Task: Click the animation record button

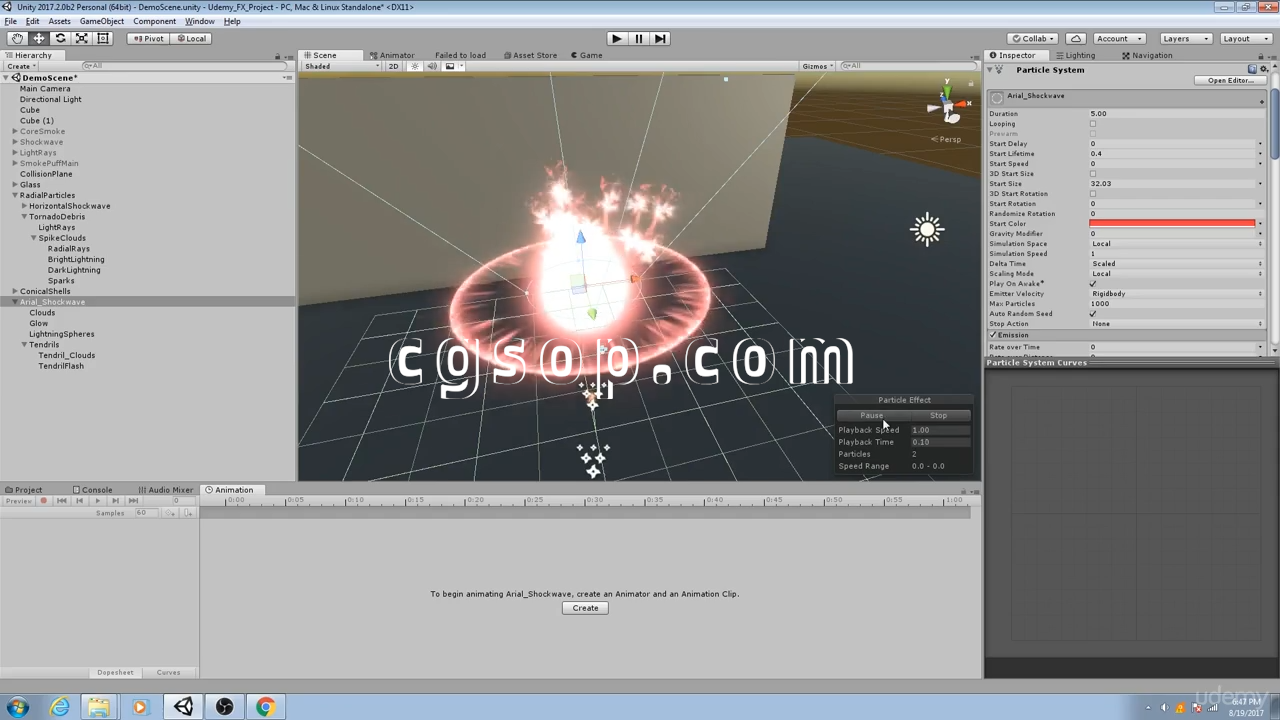Action: [x=44, y=501]
